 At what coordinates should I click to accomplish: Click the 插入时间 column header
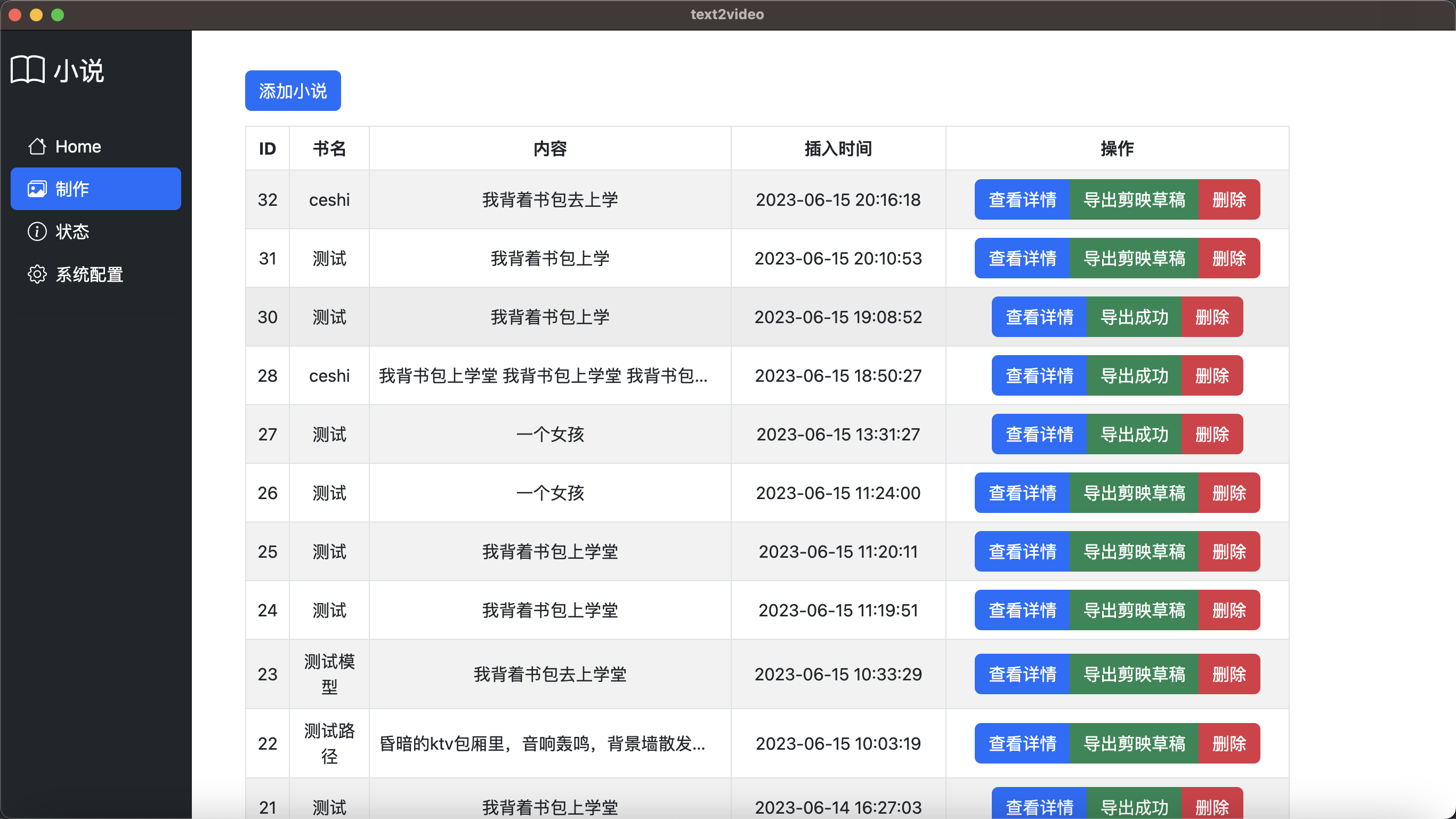(x=838, y=149)
